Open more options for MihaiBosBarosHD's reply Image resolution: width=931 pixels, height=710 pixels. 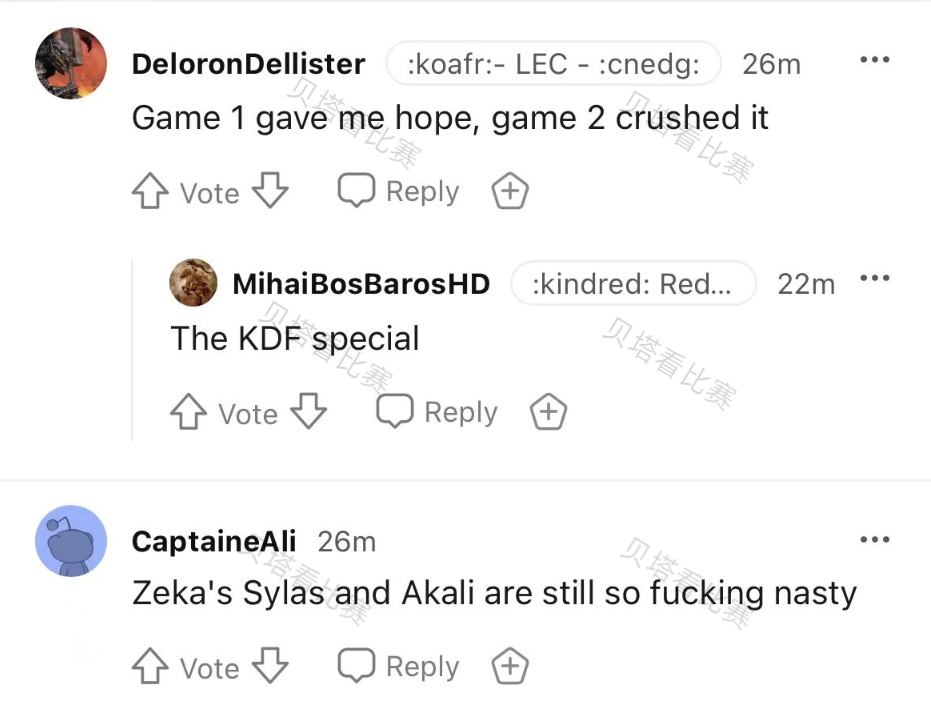pos(874,280)
